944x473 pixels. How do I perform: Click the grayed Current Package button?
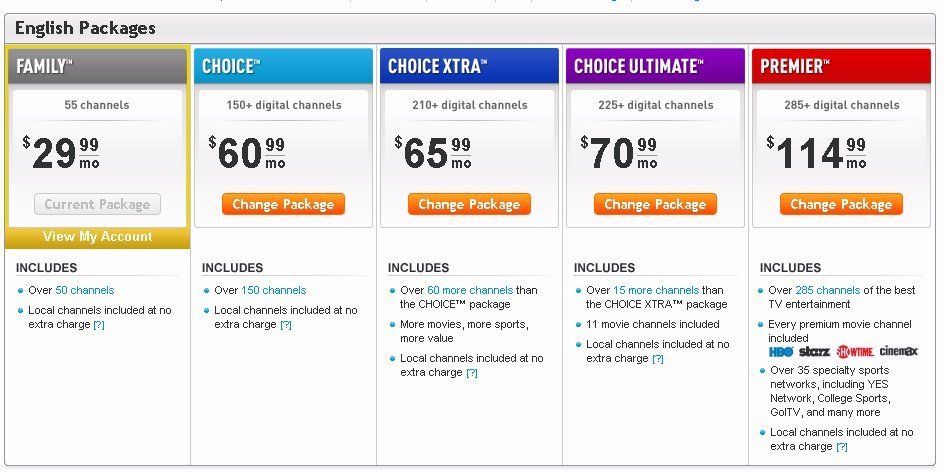[98, 204]
